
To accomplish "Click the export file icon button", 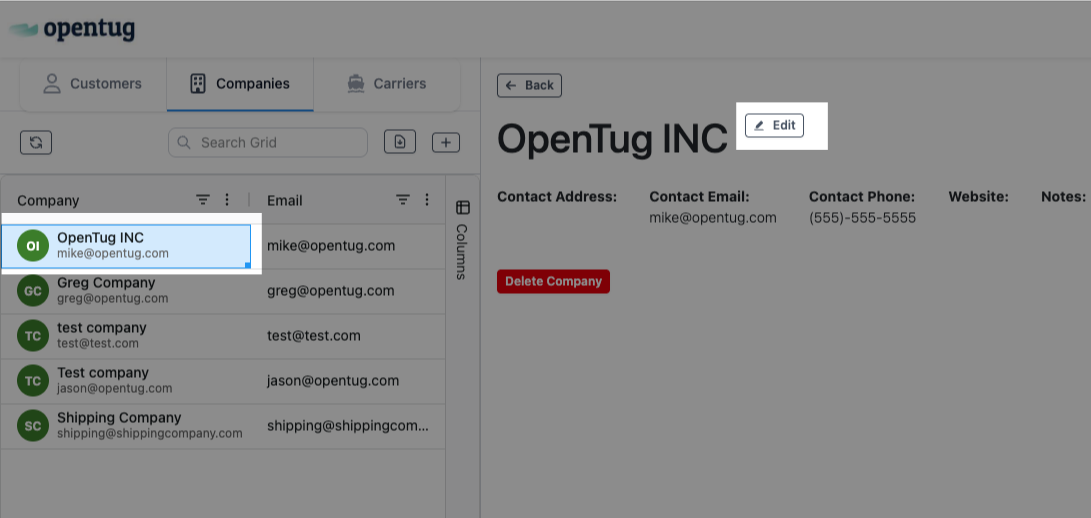I will pyautogui.click(x=400, y=141).
